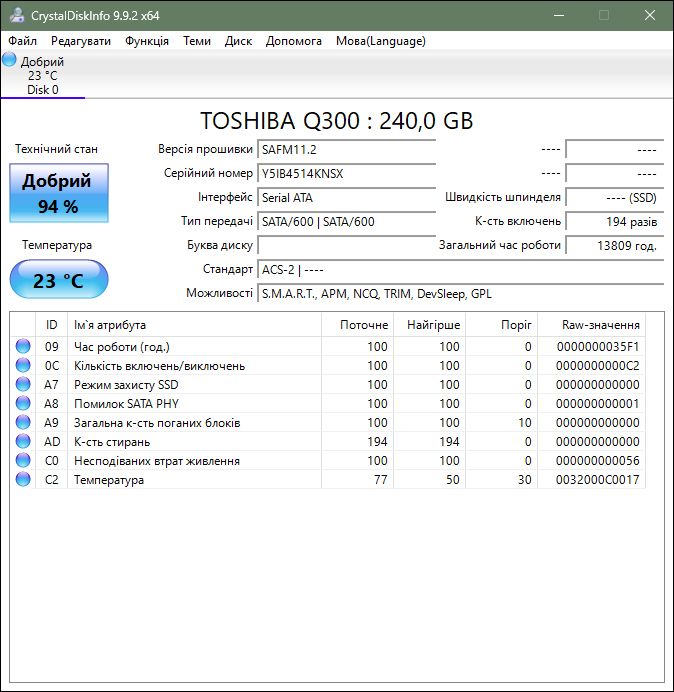Click the power-on hours field 13809 год.

click(x=614, y=245)
